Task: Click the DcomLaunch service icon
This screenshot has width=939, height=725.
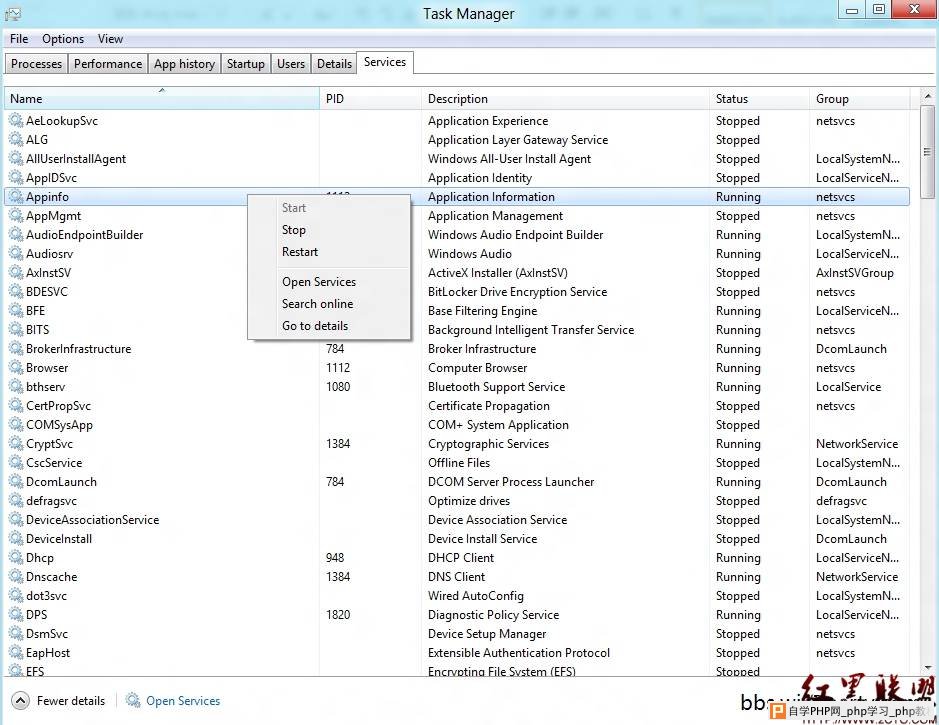Action: tap(16, 482)
